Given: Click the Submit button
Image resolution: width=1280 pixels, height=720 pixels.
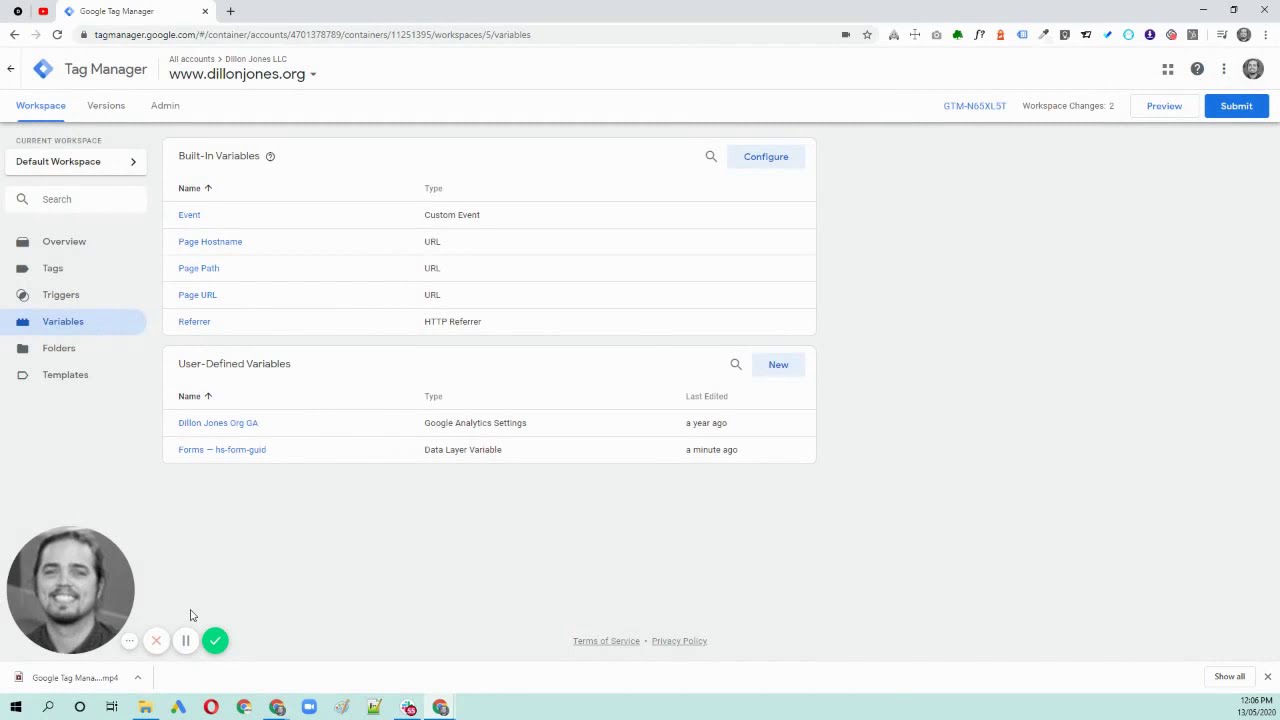Looking at the screenshot, I should pos(1236,106).
